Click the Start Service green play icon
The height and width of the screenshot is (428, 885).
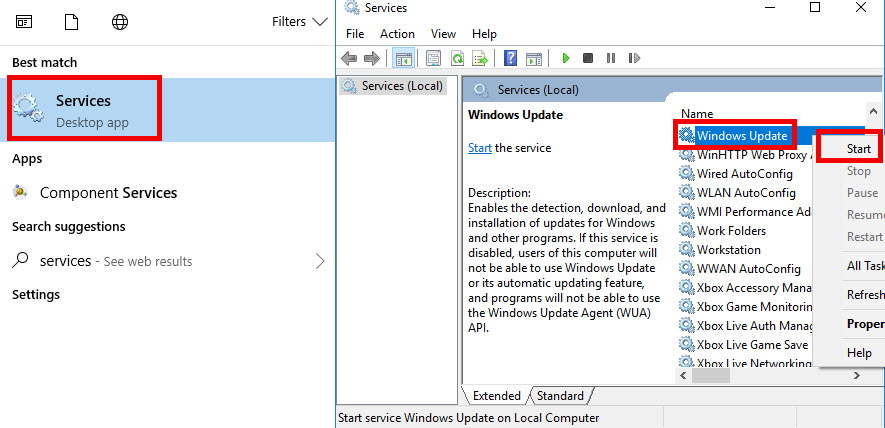pyautogui.click(x=566, y=58)
